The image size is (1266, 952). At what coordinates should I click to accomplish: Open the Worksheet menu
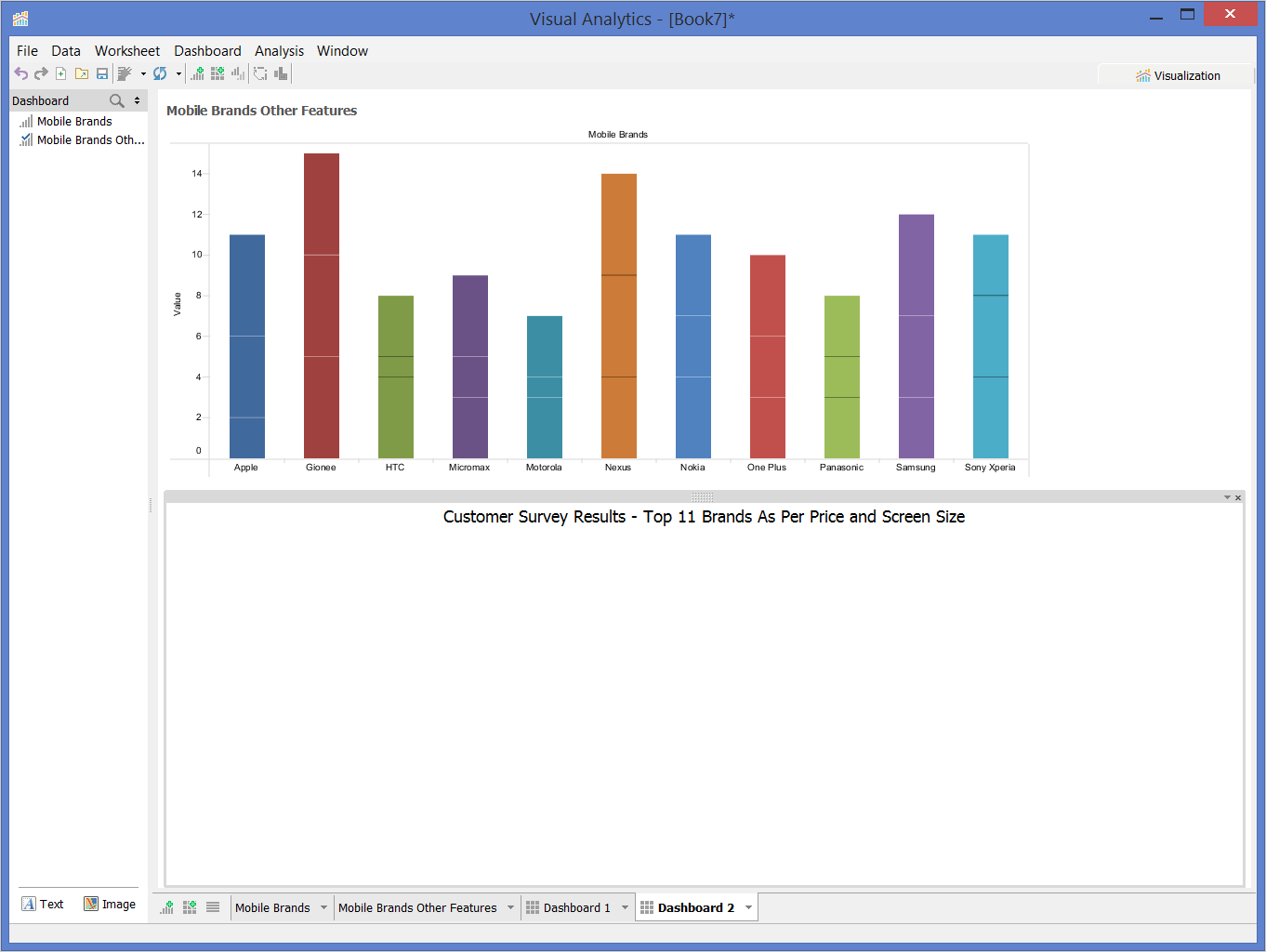click(x=127, y=51)
